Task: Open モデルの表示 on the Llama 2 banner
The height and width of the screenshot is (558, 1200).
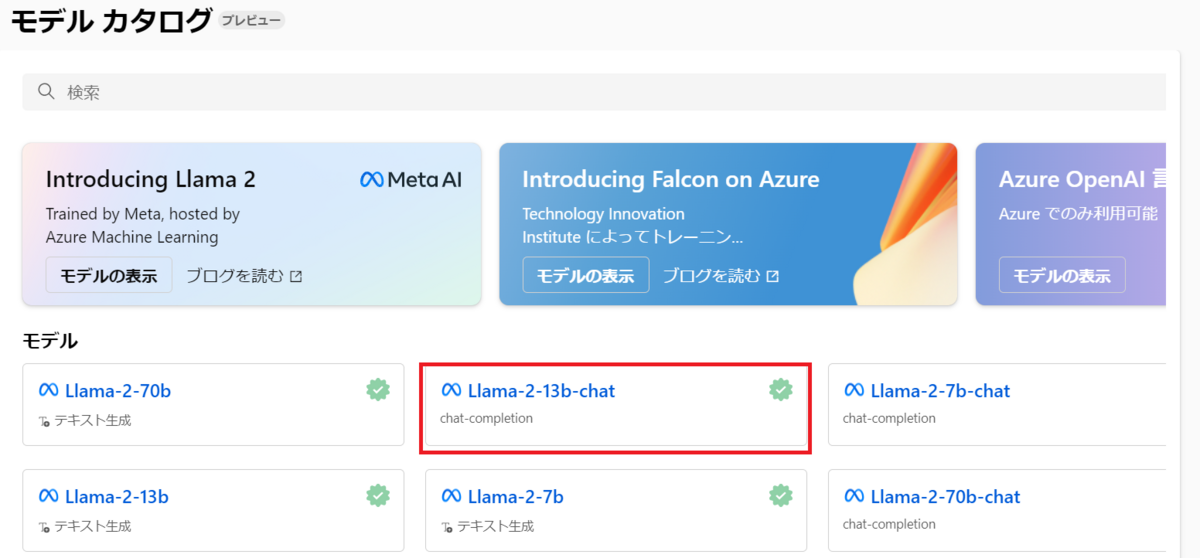Action: [109, 275]
